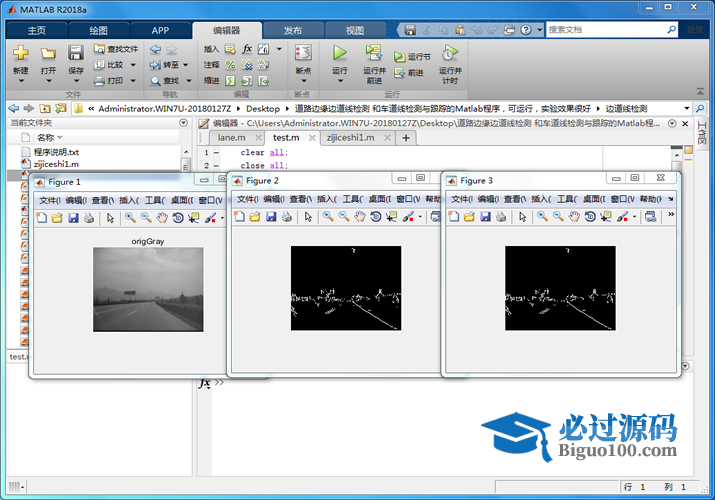Viewport: 715px width, 500px height.
Task: Click Rotate 3D tool in Figure 3
Action: (x=590, y=217)
